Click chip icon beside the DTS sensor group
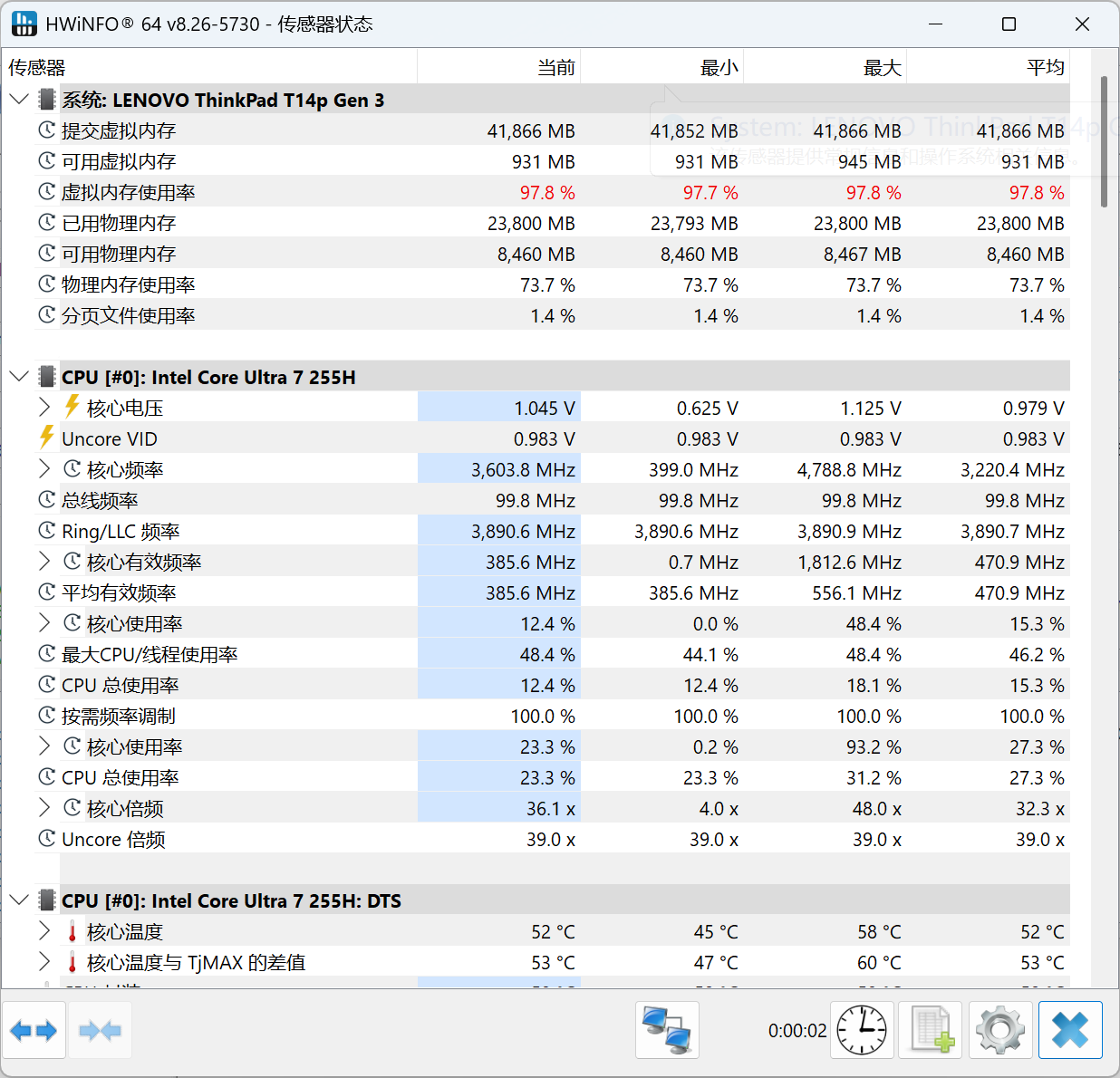1120x1078 pixels. tap(47, 900)
